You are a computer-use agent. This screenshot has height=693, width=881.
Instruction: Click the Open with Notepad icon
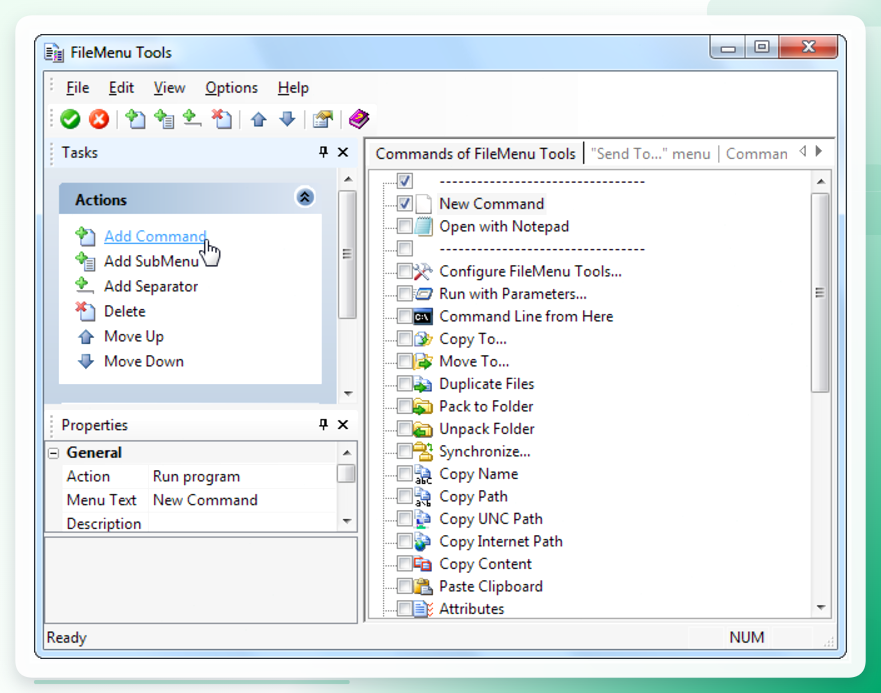423,227
